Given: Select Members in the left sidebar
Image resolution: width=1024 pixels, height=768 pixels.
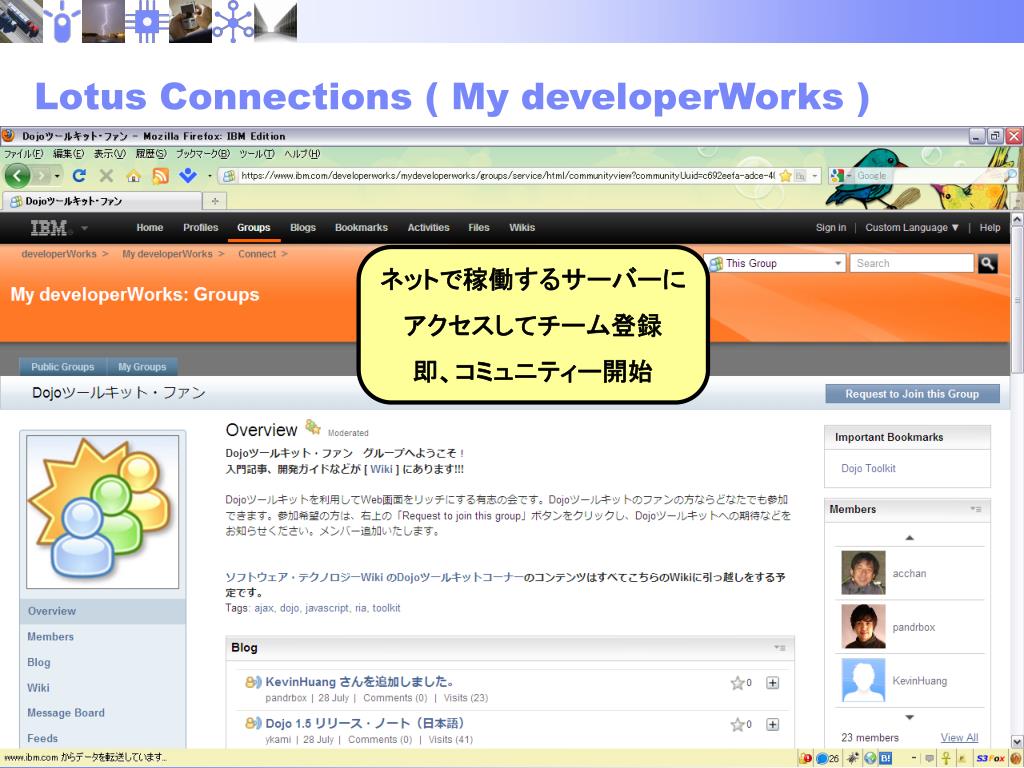Looking at the screenshot, I should (50, 637).
